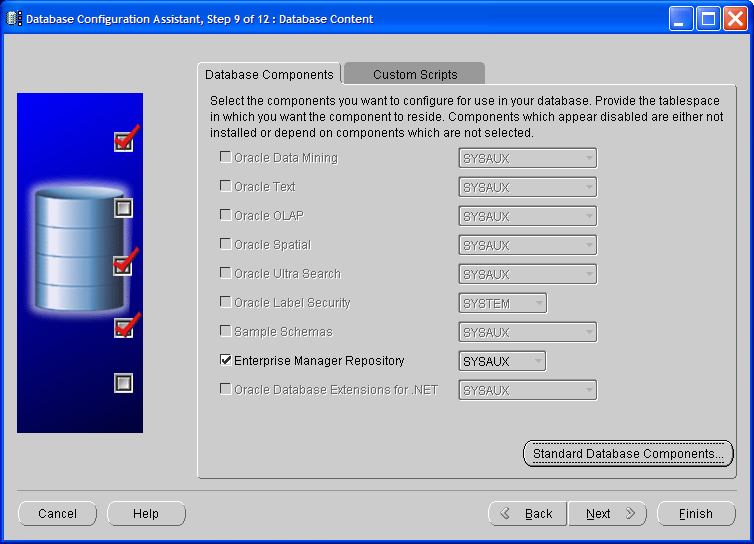Click the Oracle Label Security label text
Viewport: 754px width, 544px height.
pos(292,303)
